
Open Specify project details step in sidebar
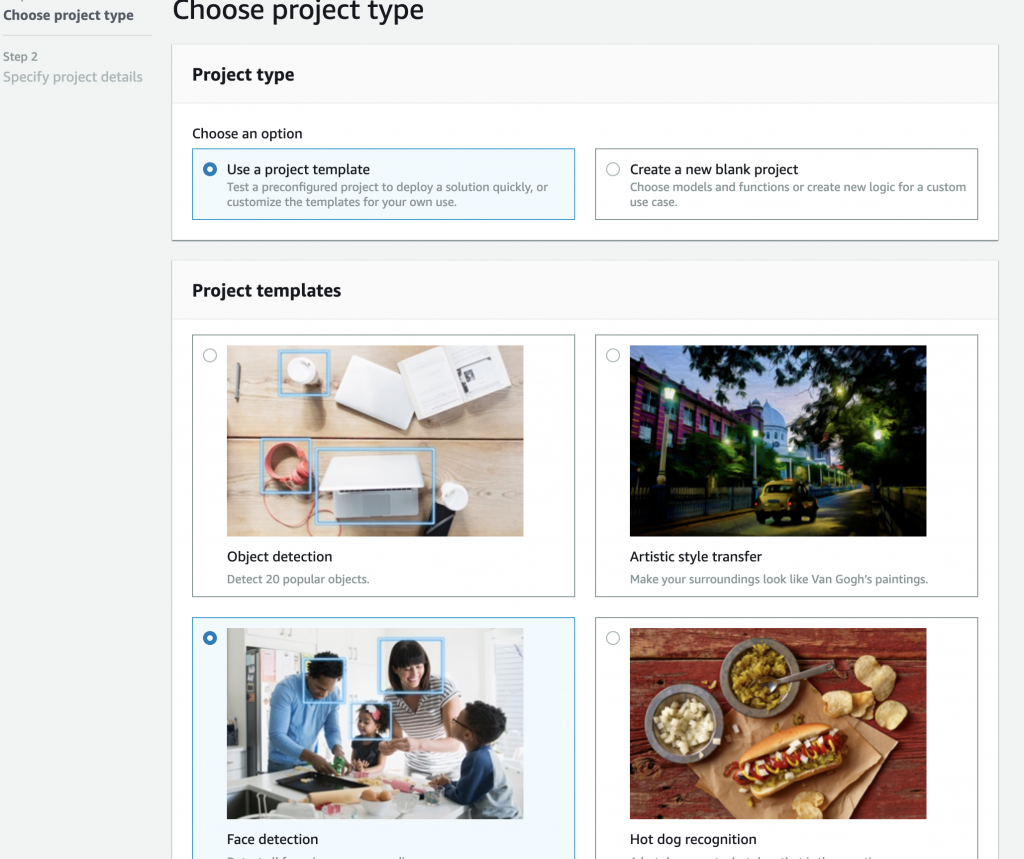[x=72, y=77]
